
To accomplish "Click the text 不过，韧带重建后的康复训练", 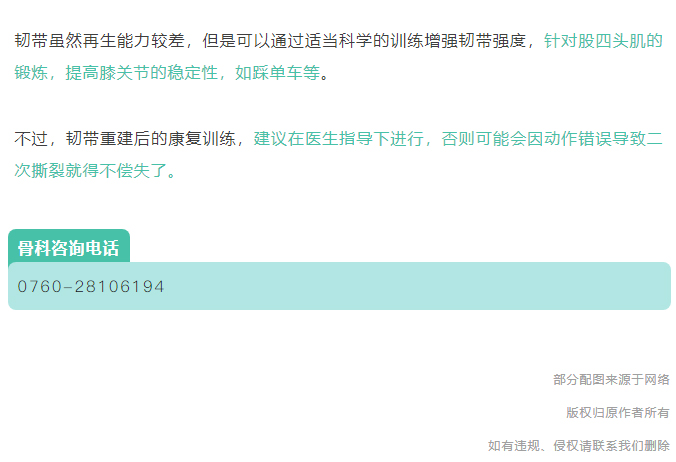I will 125,139.
